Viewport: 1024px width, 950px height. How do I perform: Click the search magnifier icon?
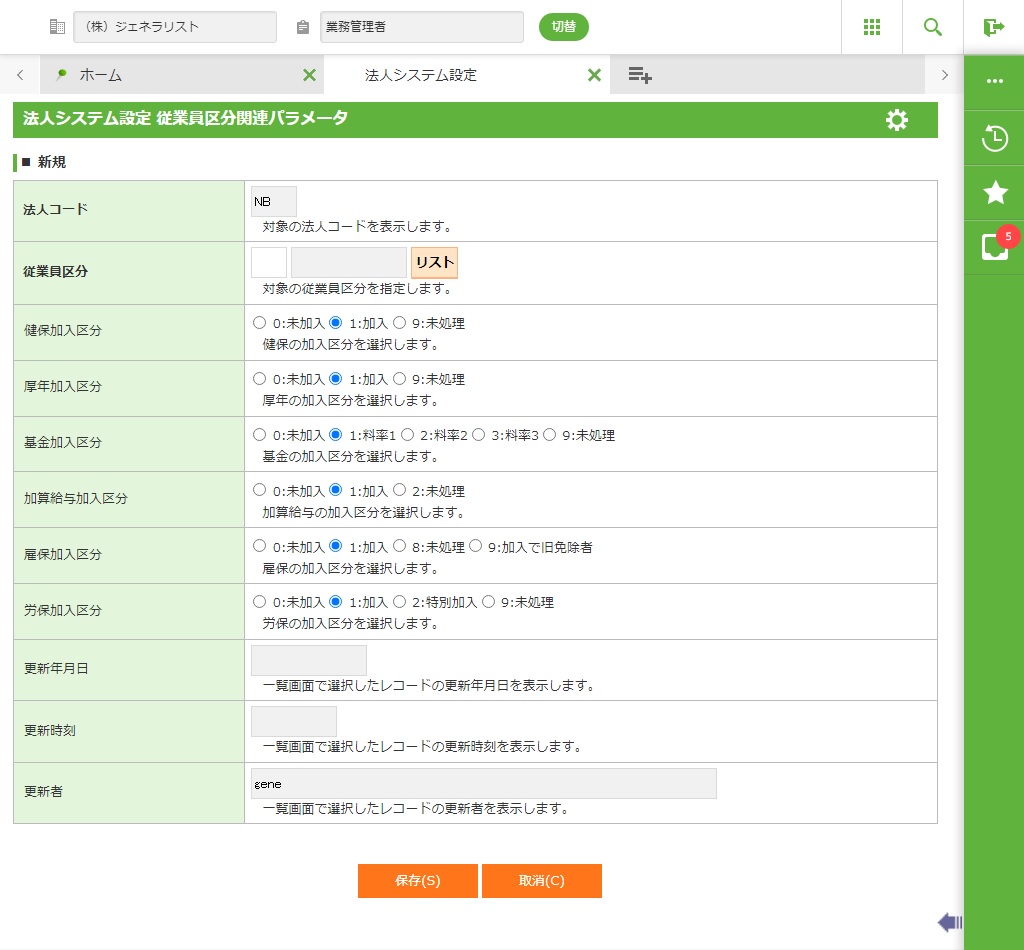click(x=932, y=27)
